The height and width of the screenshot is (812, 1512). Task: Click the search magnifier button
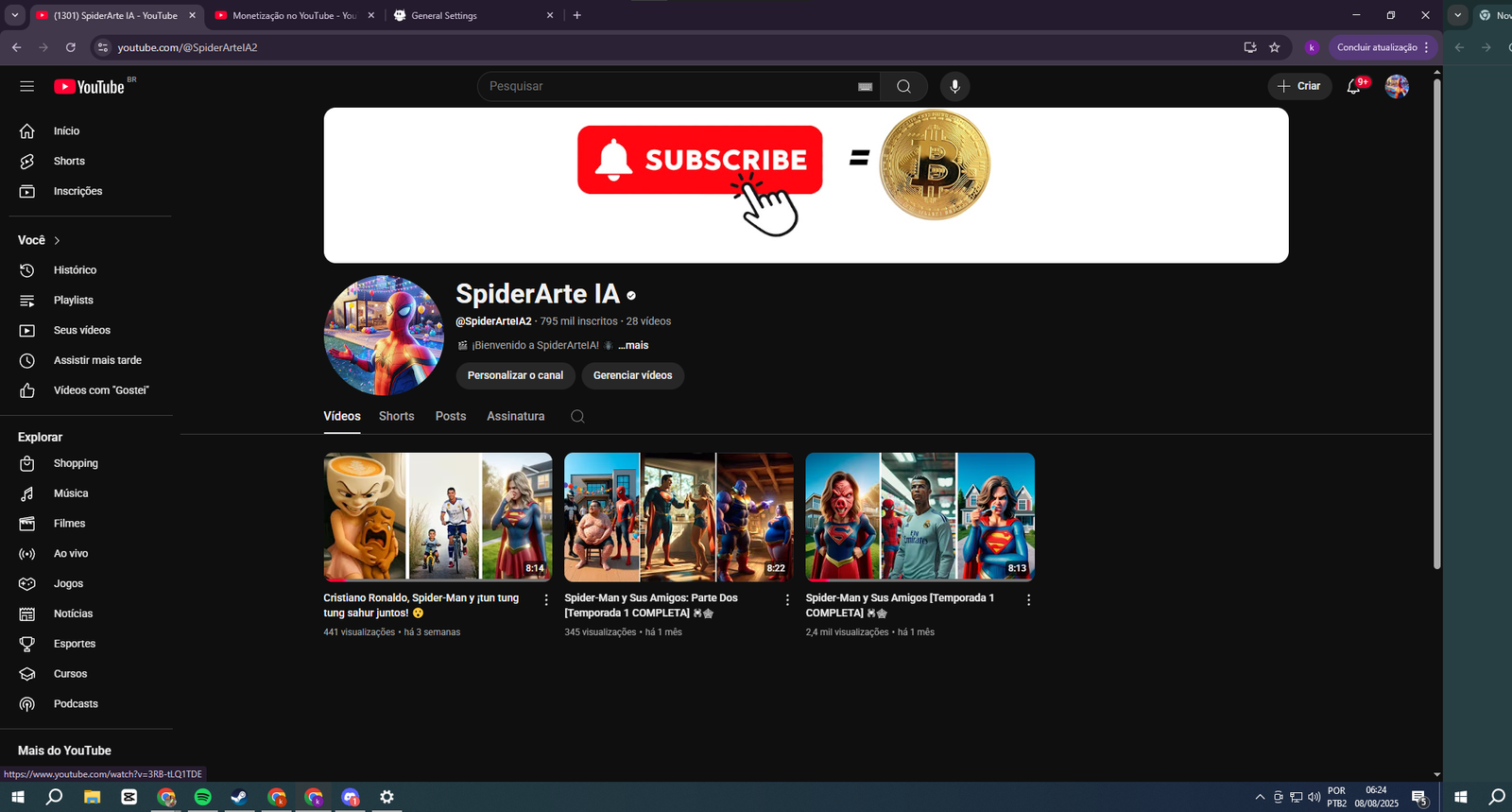903,86
